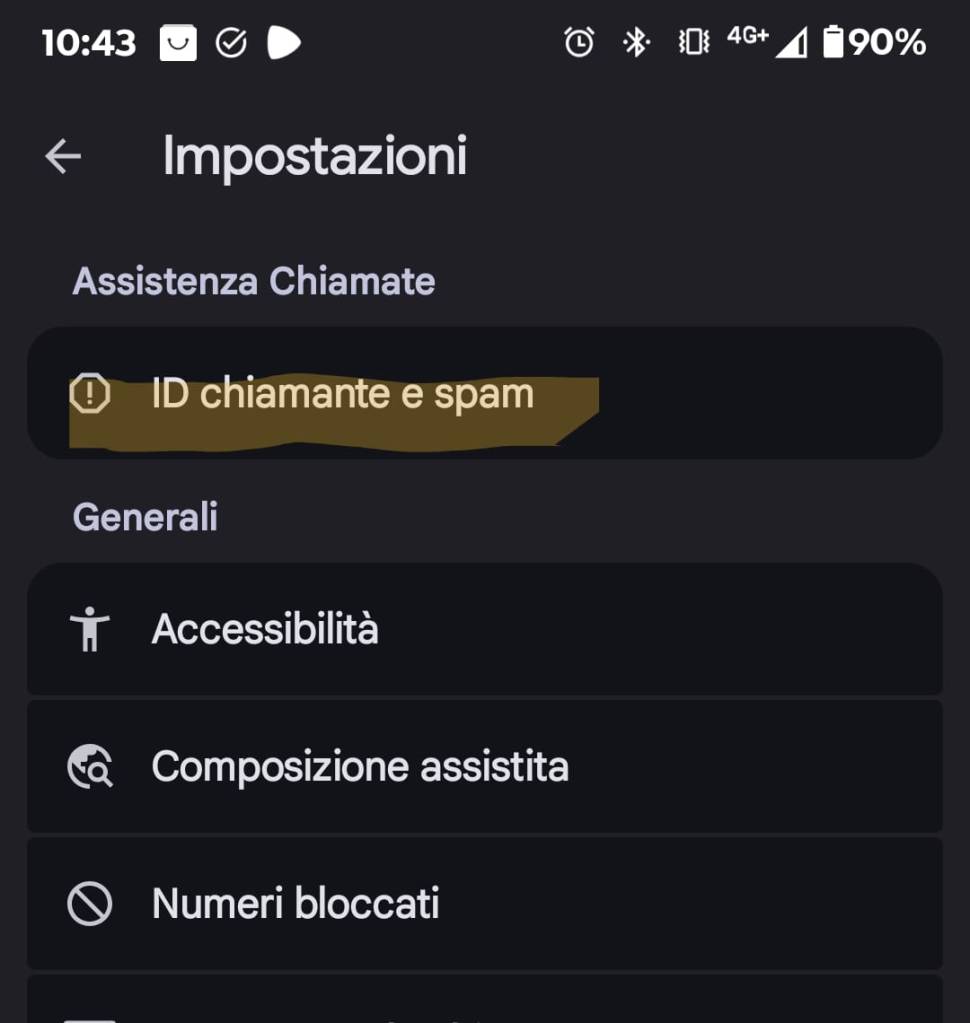The height and width of the screenshot is (1023, 970).
Task: Tap the vibrate mode status icon
Action: pos(693,42)
